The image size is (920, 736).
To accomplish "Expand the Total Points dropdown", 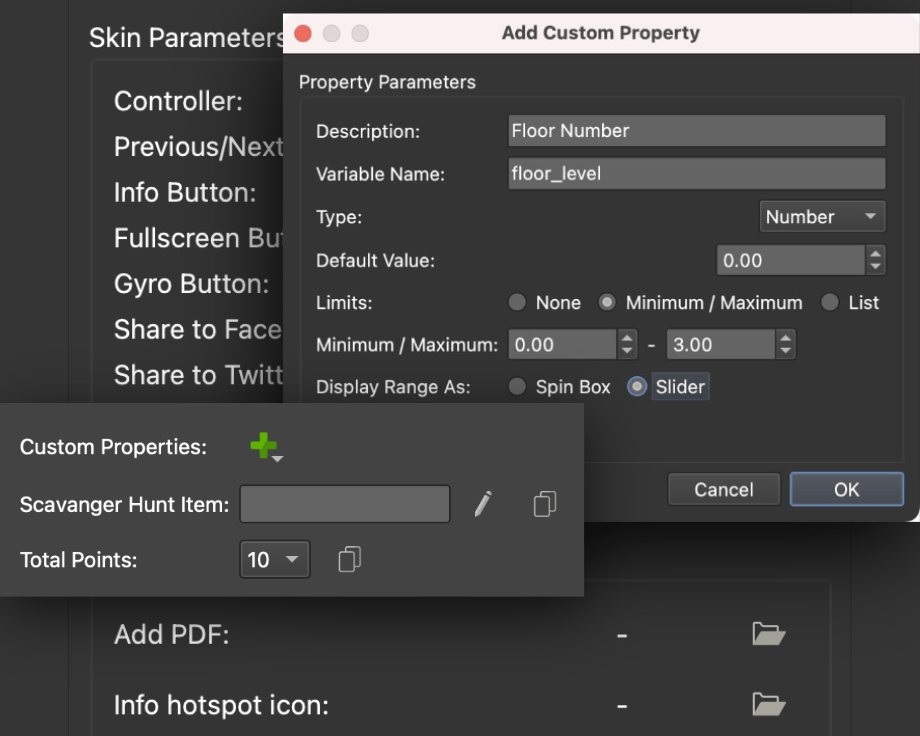I will point(274,560).
